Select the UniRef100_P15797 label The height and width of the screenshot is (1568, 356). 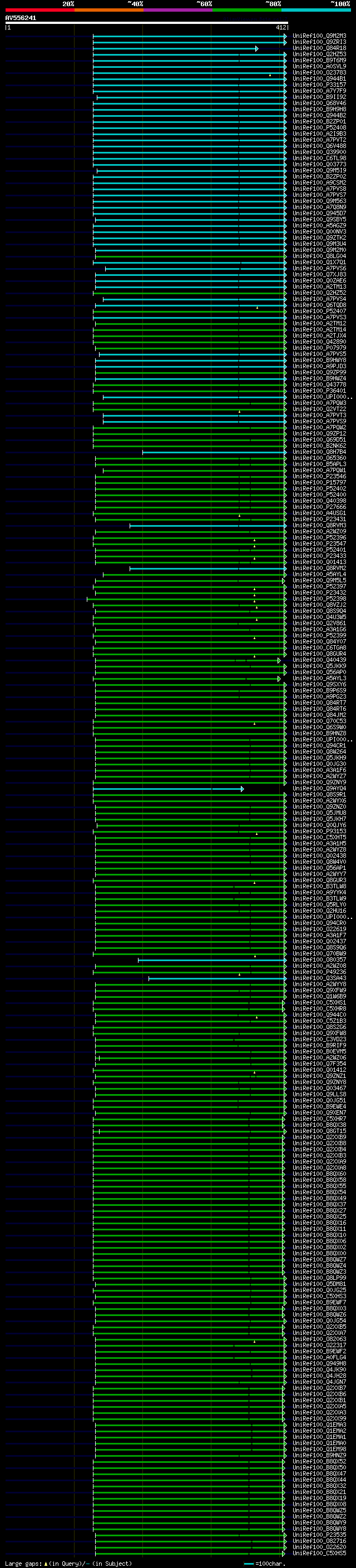click(319, 483)
